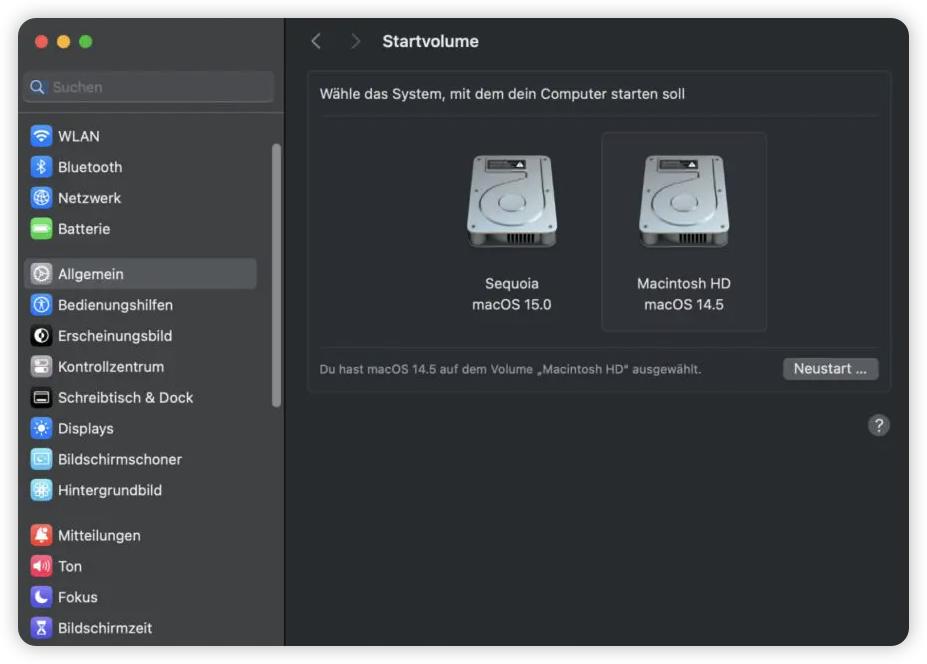927x664 pixels.
Task: Click the sidebar scrollbar
Action: point(276,275)
